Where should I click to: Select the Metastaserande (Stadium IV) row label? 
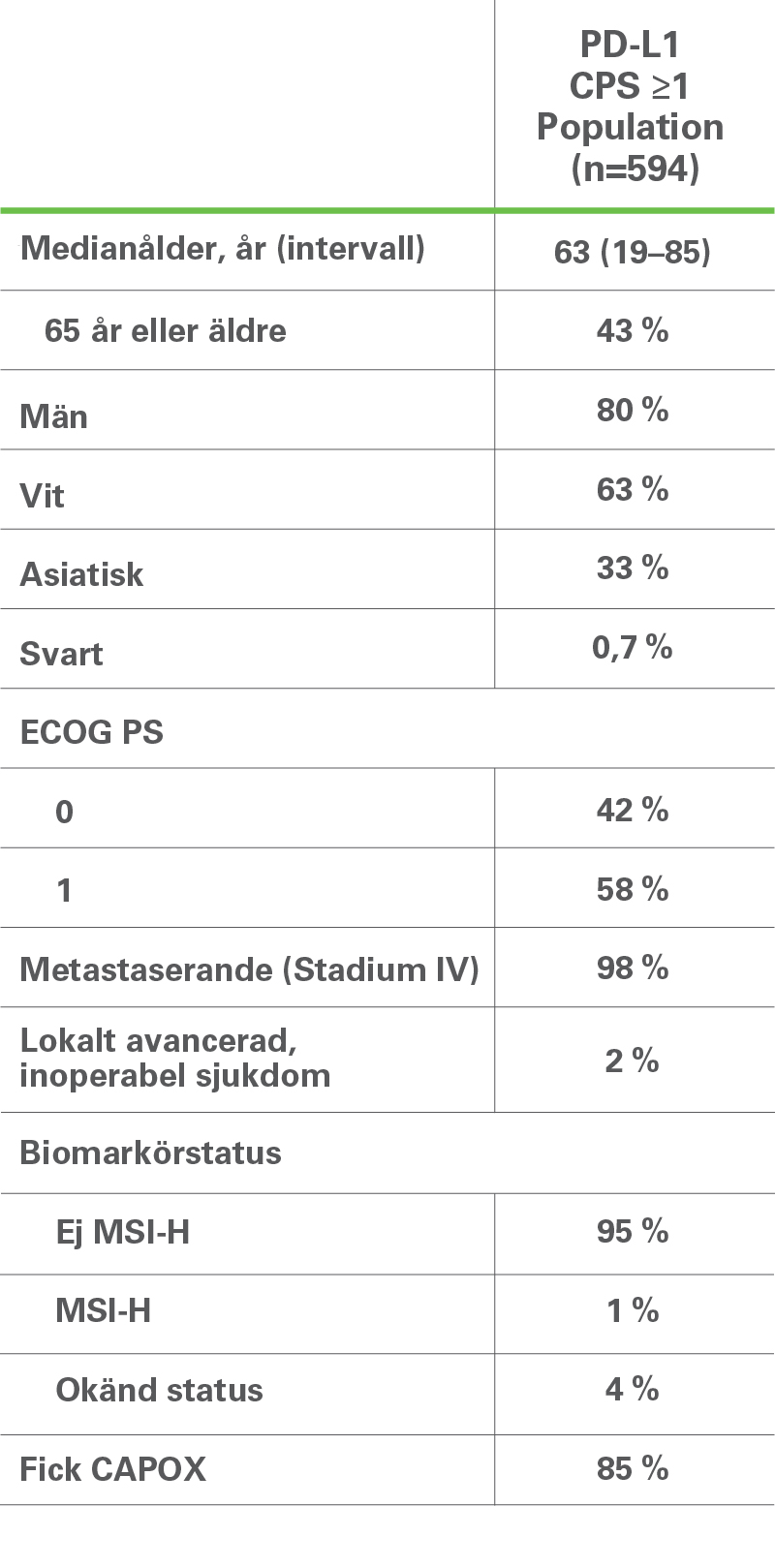click(250, 969)
